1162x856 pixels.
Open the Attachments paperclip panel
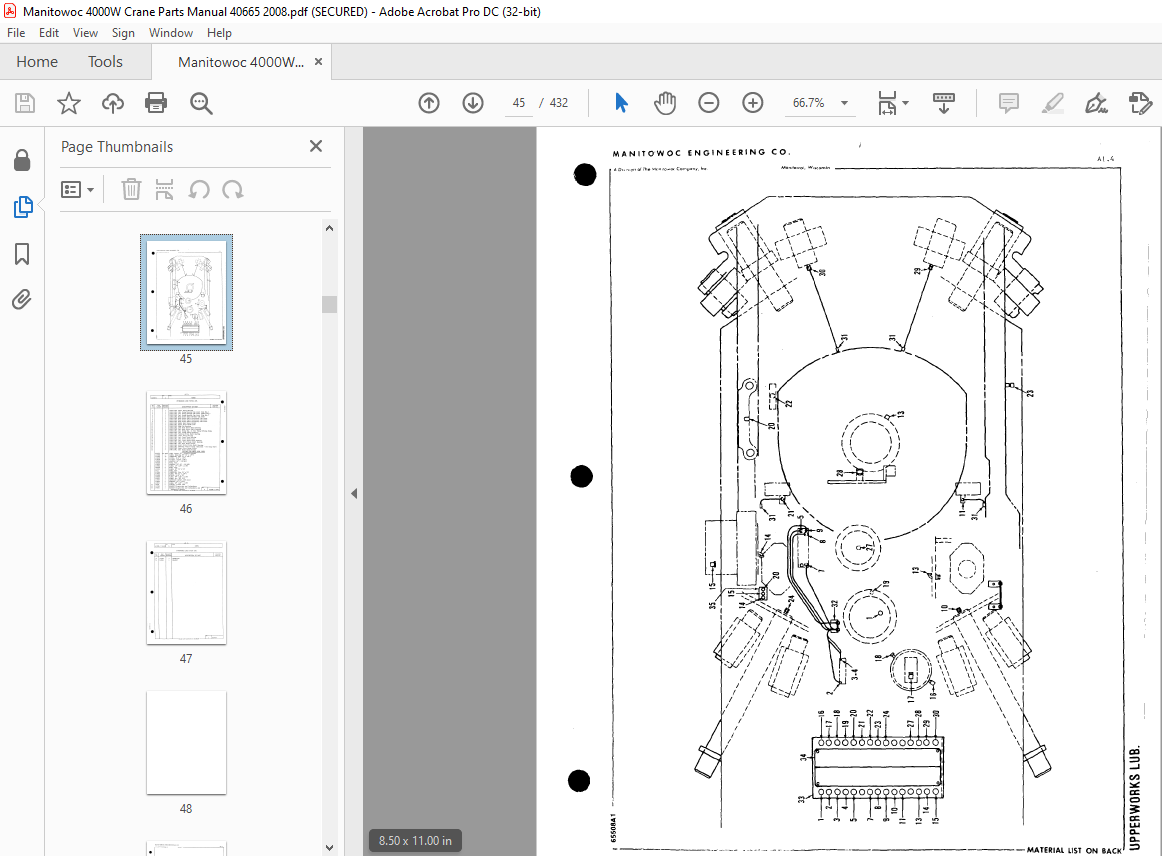click(22, 300)
